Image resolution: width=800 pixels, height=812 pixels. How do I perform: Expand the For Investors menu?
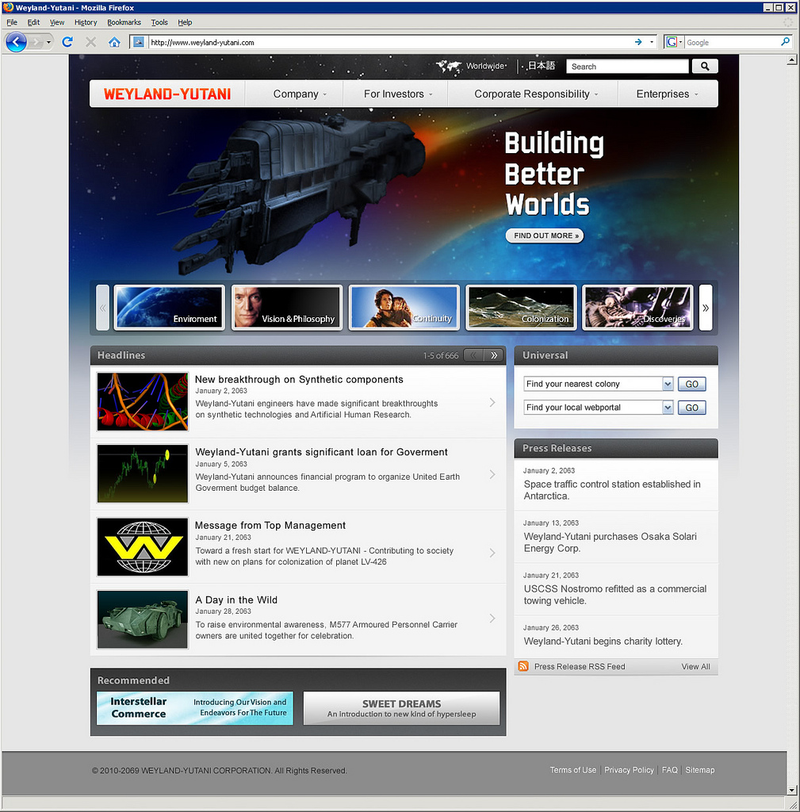point(398,94)
